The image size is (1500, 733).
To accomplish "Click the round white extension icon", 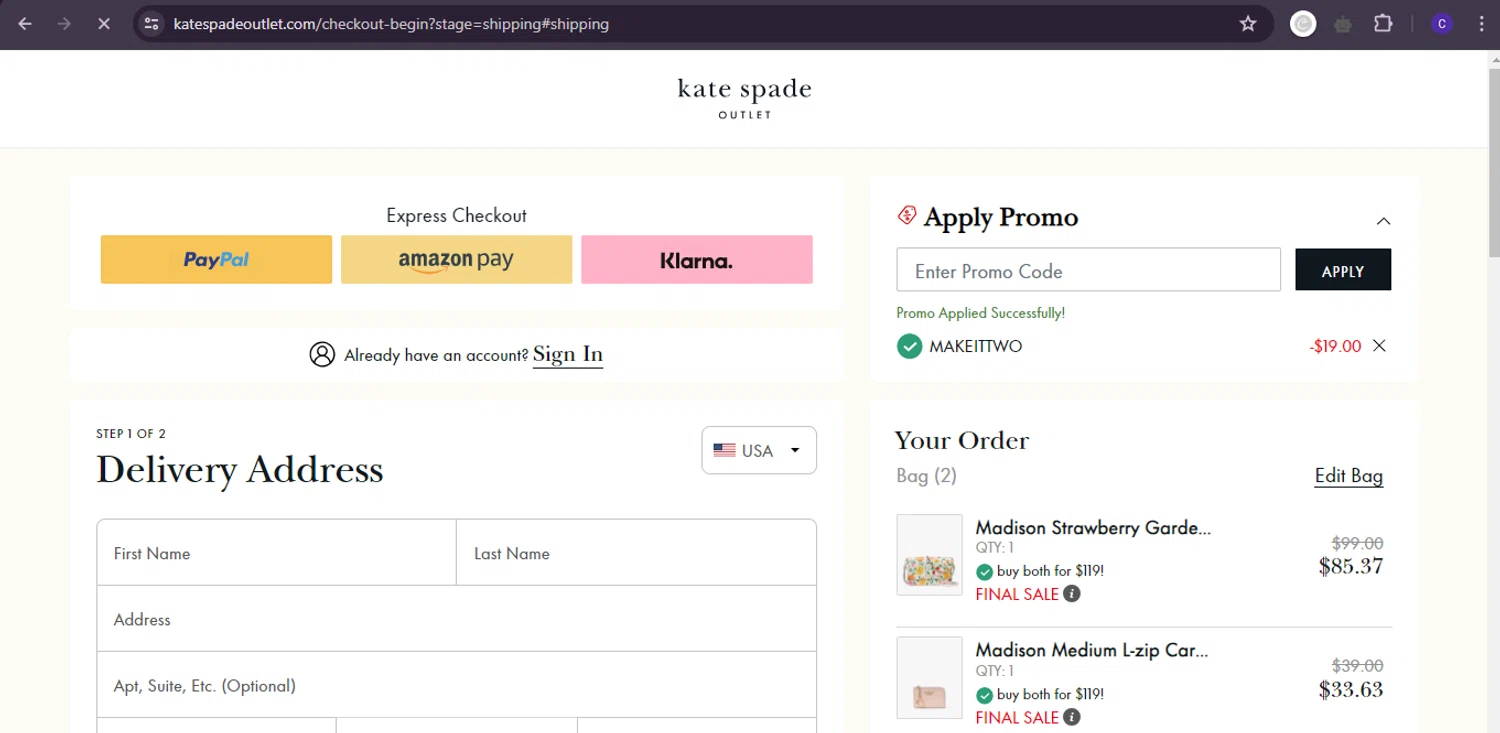I will point(1303,24).
